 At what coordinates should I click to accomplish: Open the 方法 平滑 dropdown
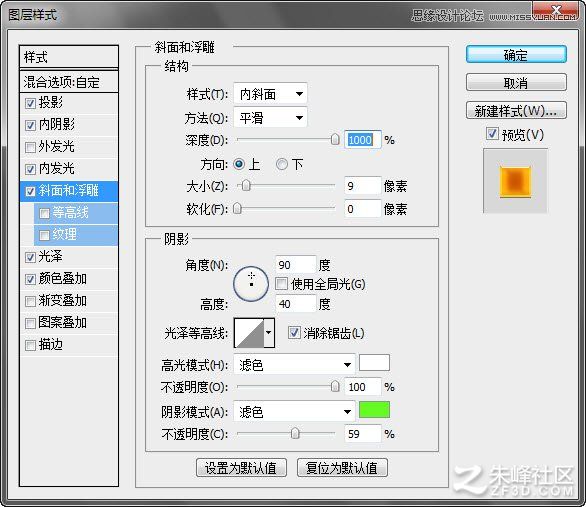[x=270, y=118]
